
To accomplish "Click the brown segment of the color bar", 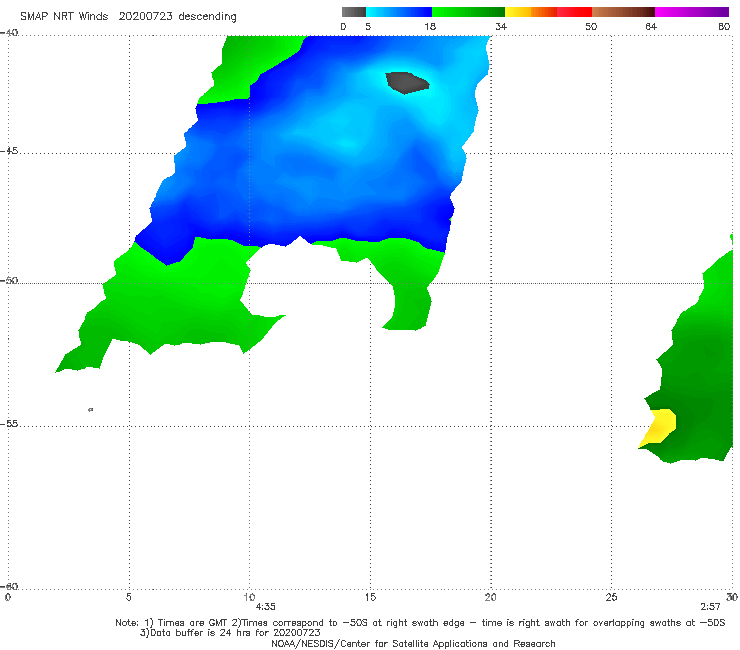I will (623, 12).
